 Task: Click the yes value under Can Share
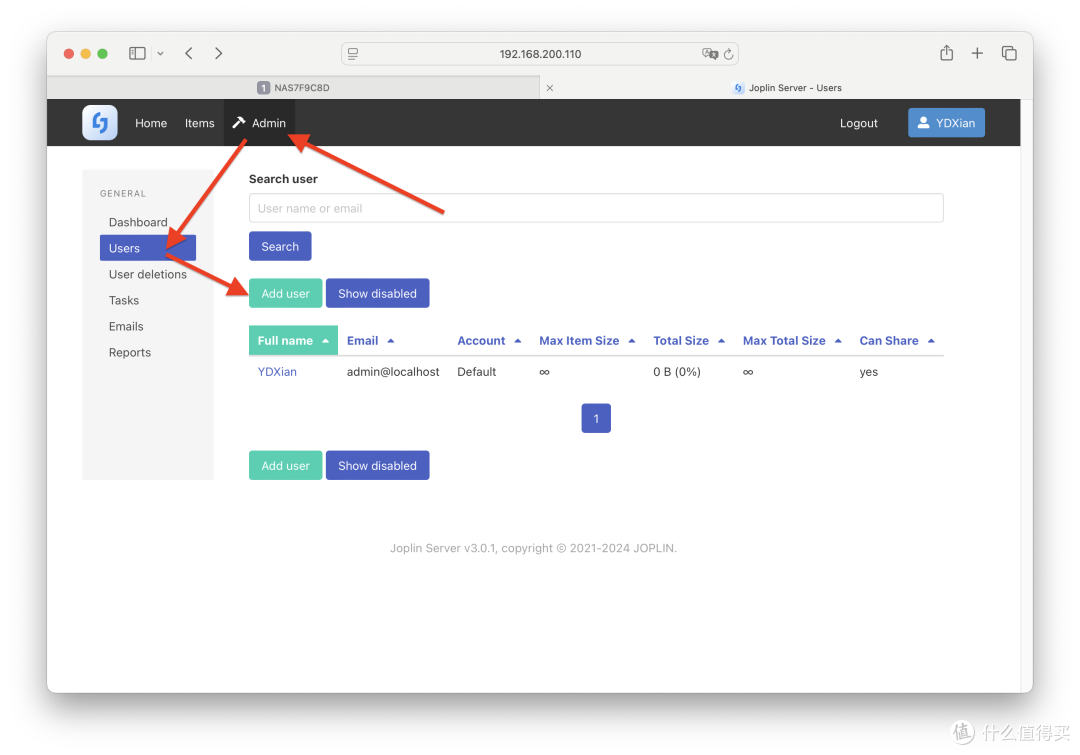click(x=869, y=372)
